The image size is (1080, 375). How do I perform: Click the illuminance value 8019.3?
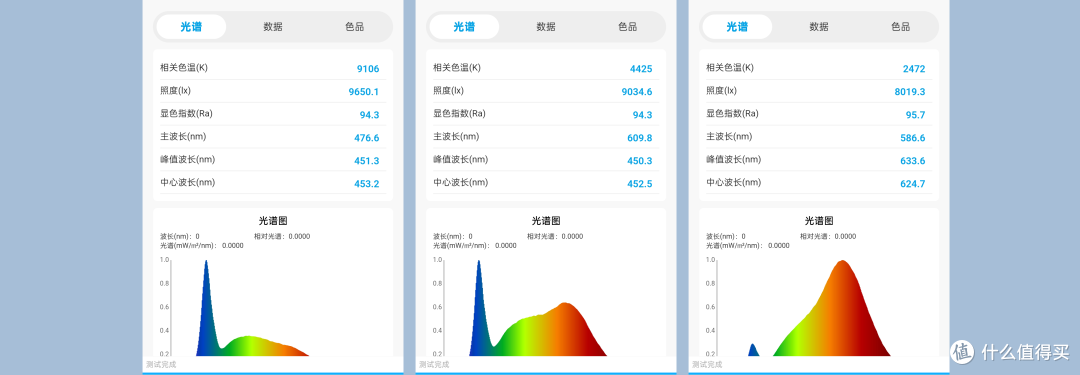pos(910,92)
